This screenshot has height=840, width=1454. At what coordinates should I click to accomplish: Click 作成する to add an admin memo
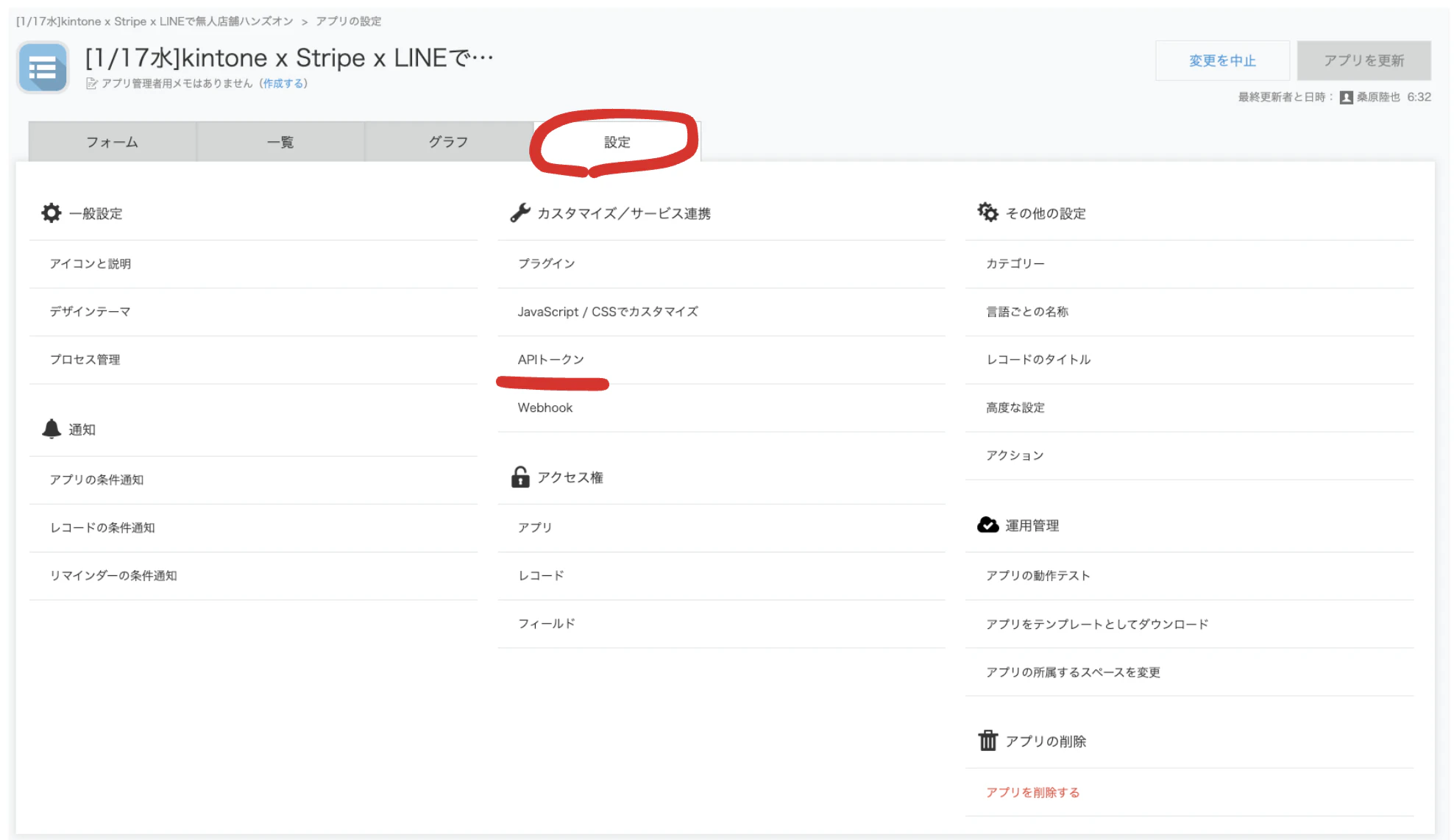(282, 83)
